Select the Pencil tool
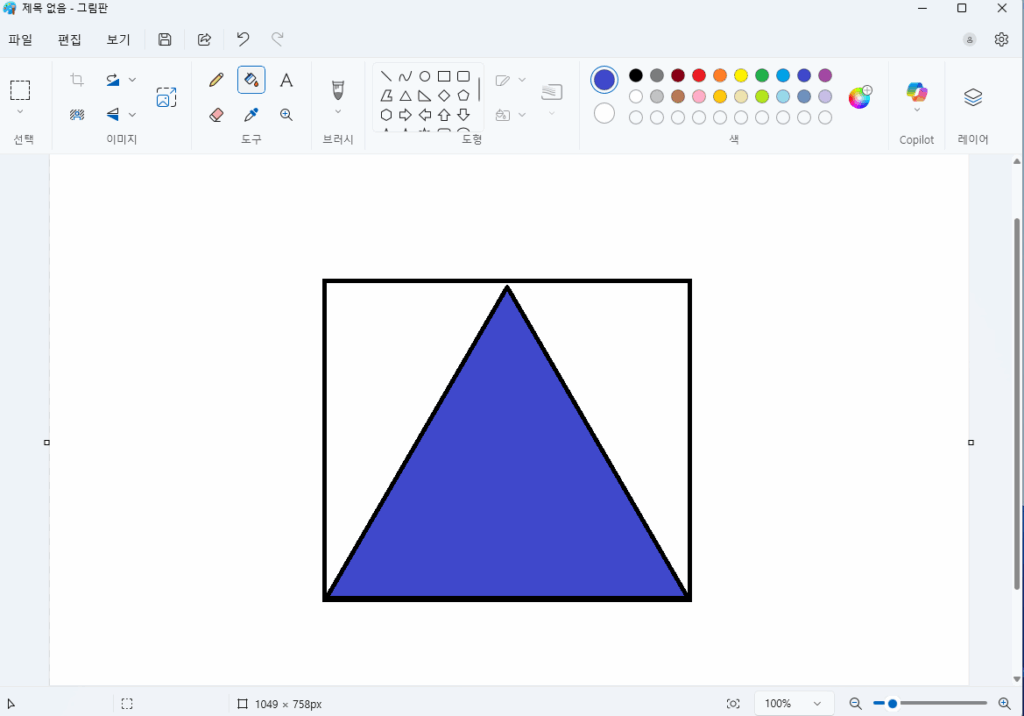This screenshot has width=1024, height=716. pos(216,80)
